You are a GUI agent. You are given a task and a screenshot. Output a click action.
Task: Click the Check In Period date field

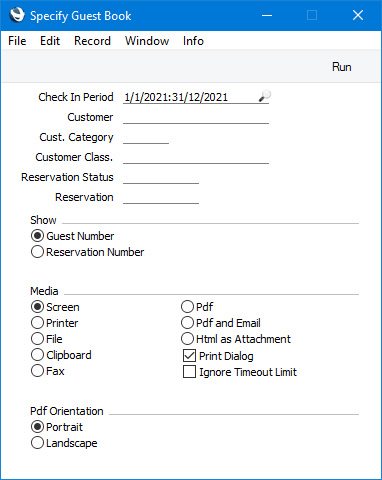(190, 97)
